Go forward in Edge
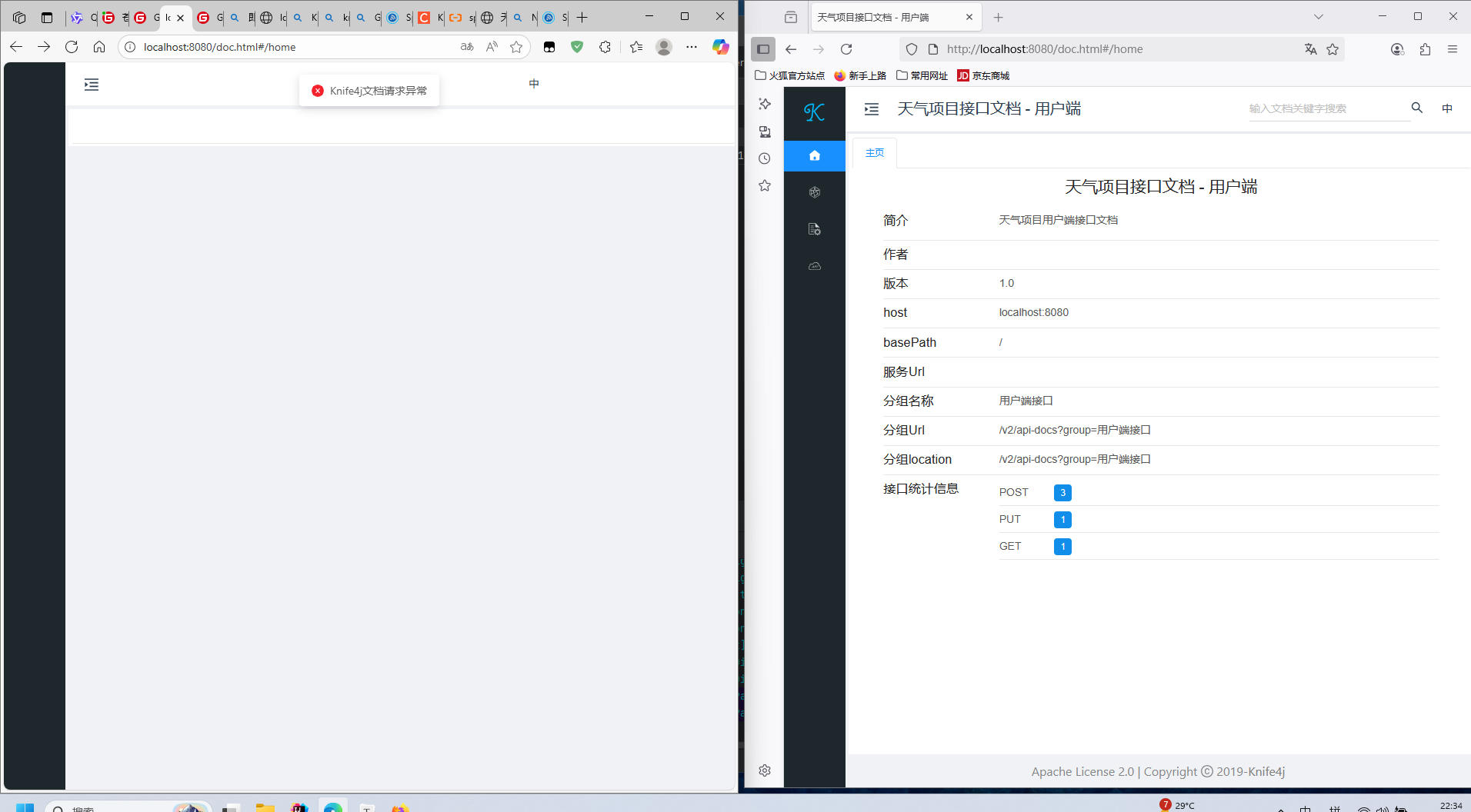1471x812 pixels. coord(44,47)
